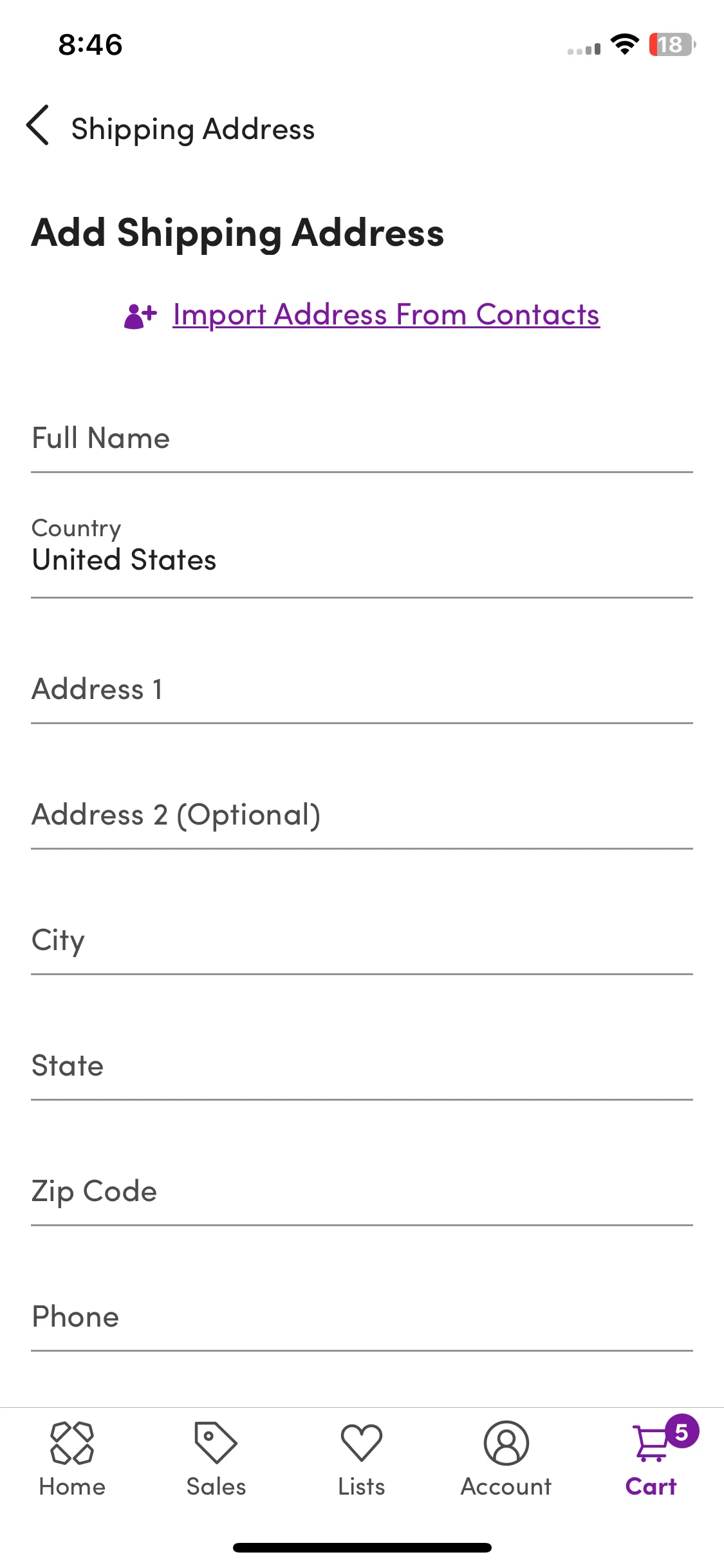
Task: Open the Sales tag icon
Action: 216,1442
